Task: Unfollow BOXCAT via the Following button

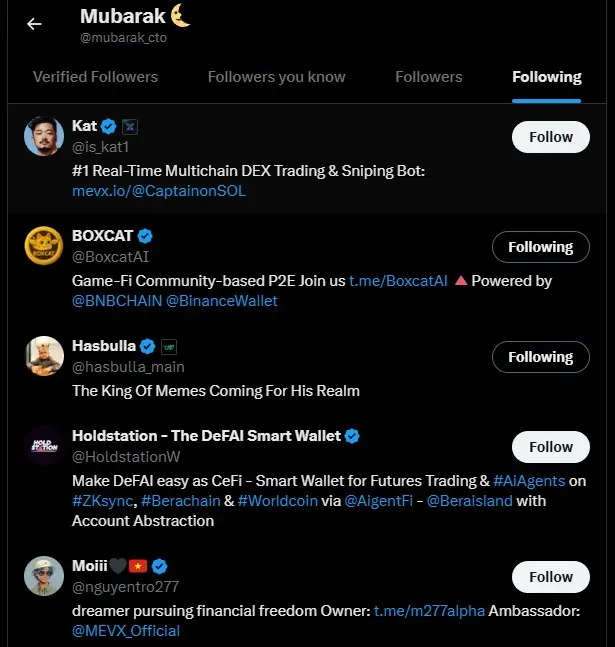Action: pyautogui.click(x=540, y=247)
